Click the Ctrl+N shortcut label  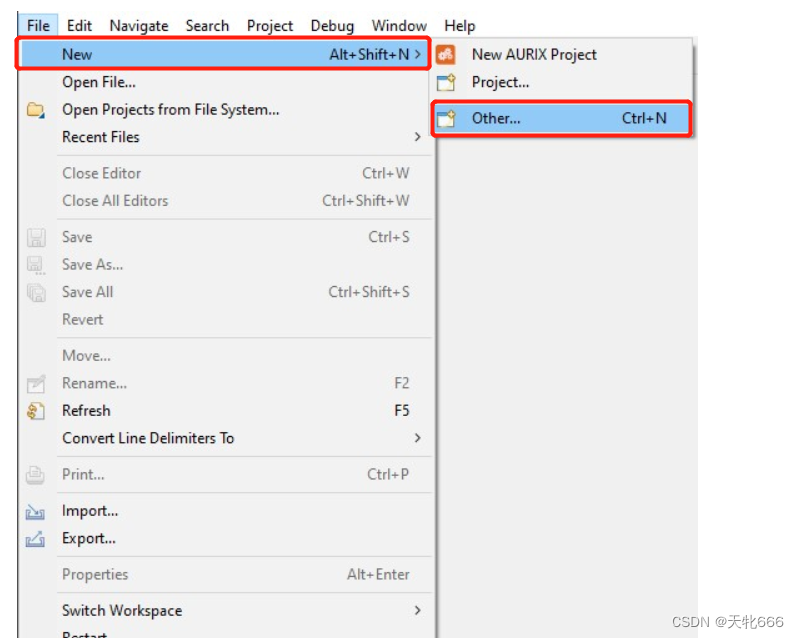click(x=644, y=118)
